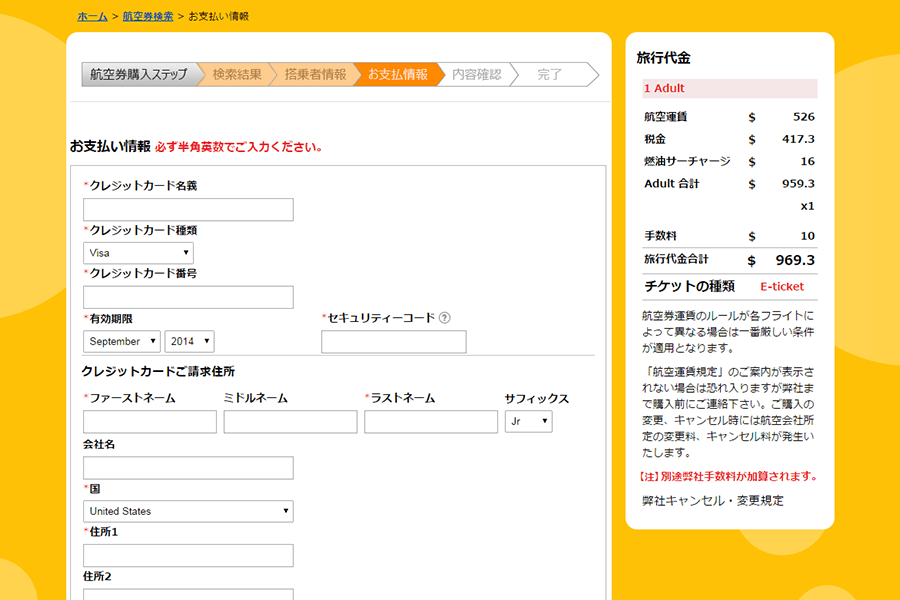
Task: Click the 手数料 fee value 10
Action: [808, 236]
